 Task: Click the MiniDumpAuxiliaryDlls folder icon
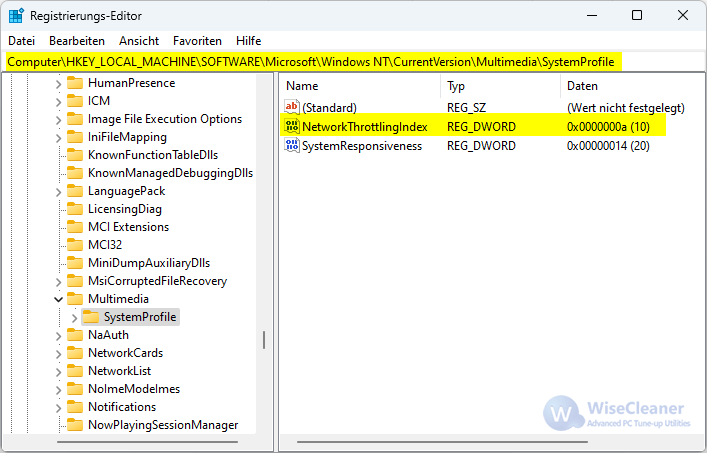[x=75, y=263]
